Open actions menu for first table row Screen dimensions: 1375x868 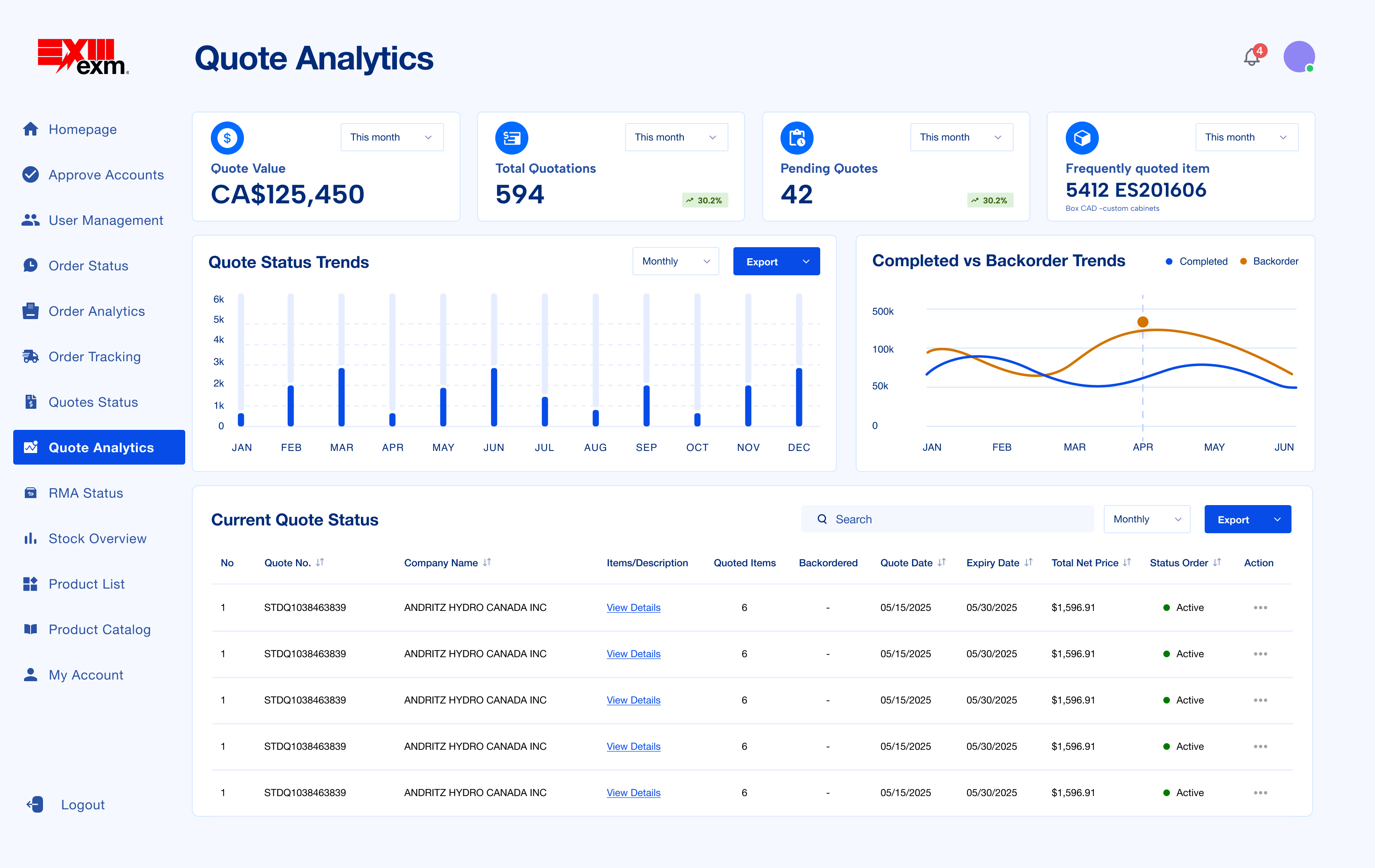pyautogui.click(x=1260, y=608)
